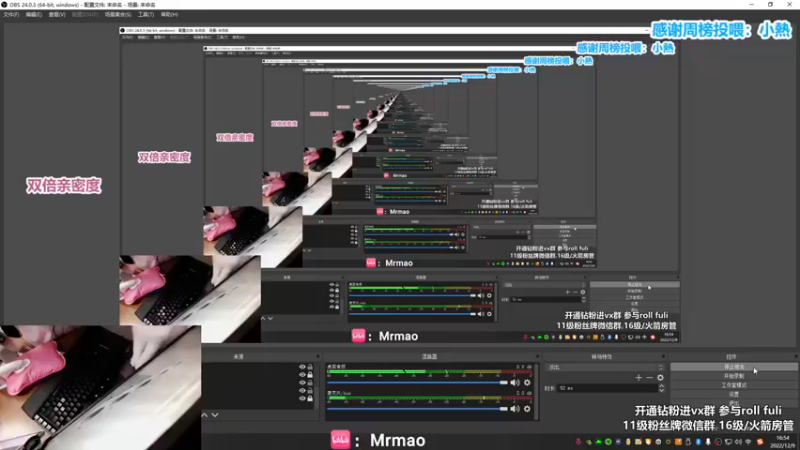Click the mixer panel vertical scrollbar
Screen dimensions: 800x450
(x=536, y=391)
